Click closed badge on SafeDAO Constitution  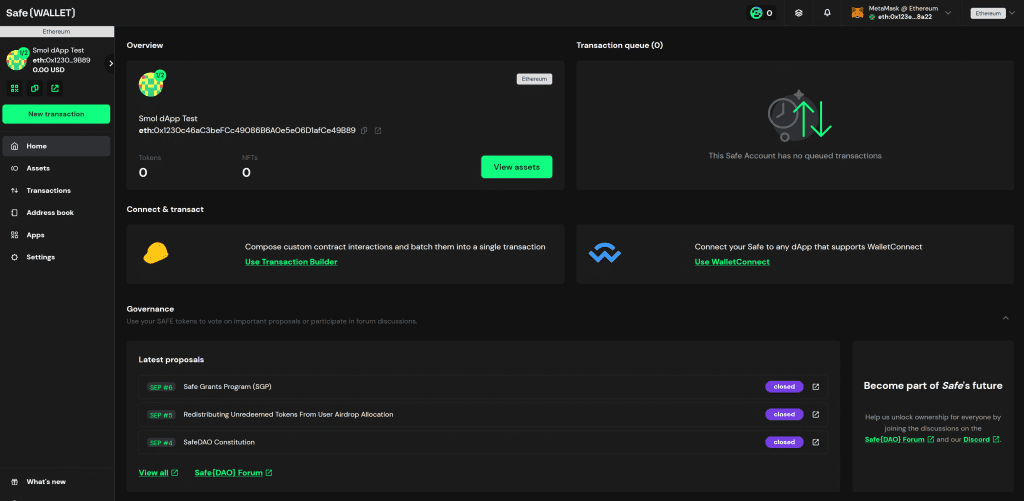784,442
